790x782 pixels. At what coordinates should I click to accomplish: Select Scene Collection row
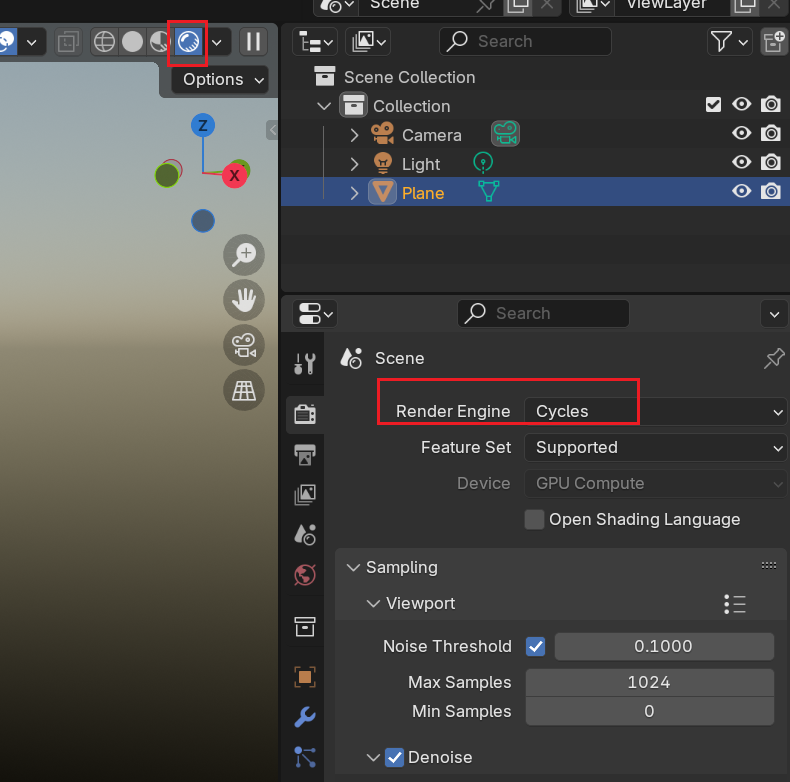pos(535,77)
